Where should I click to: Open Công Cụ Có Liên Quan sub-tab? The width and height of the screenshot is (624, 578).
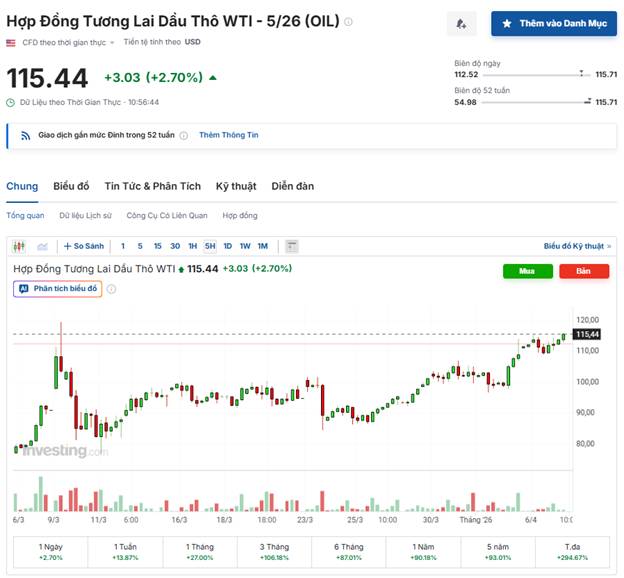pos(167,215)
